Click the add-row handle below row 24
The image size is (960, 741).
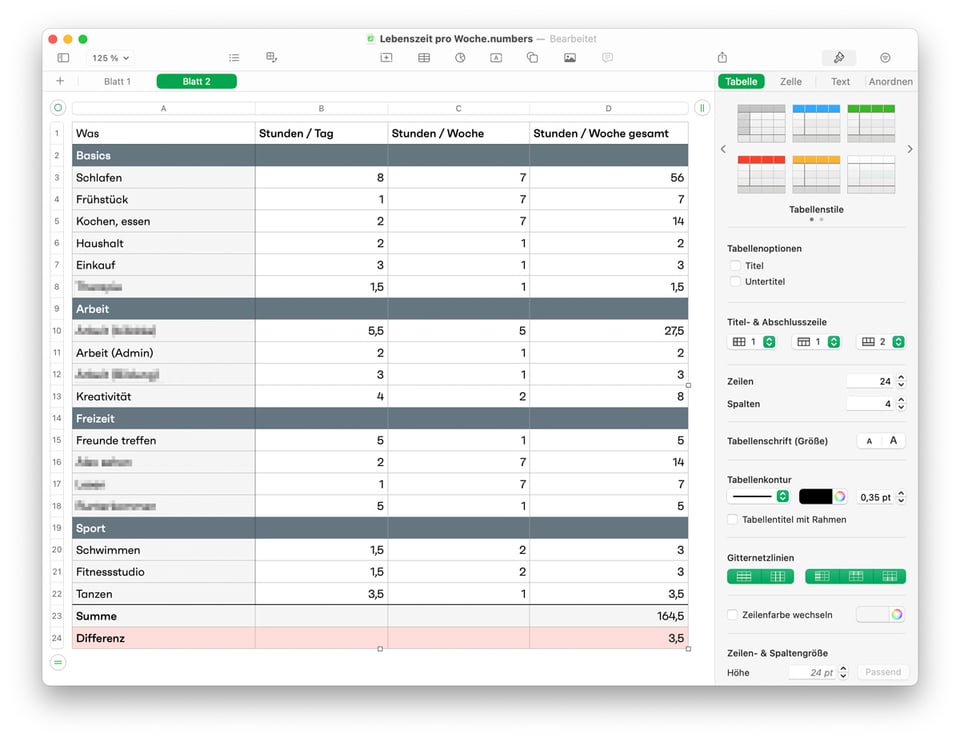(x=58, y=662)
